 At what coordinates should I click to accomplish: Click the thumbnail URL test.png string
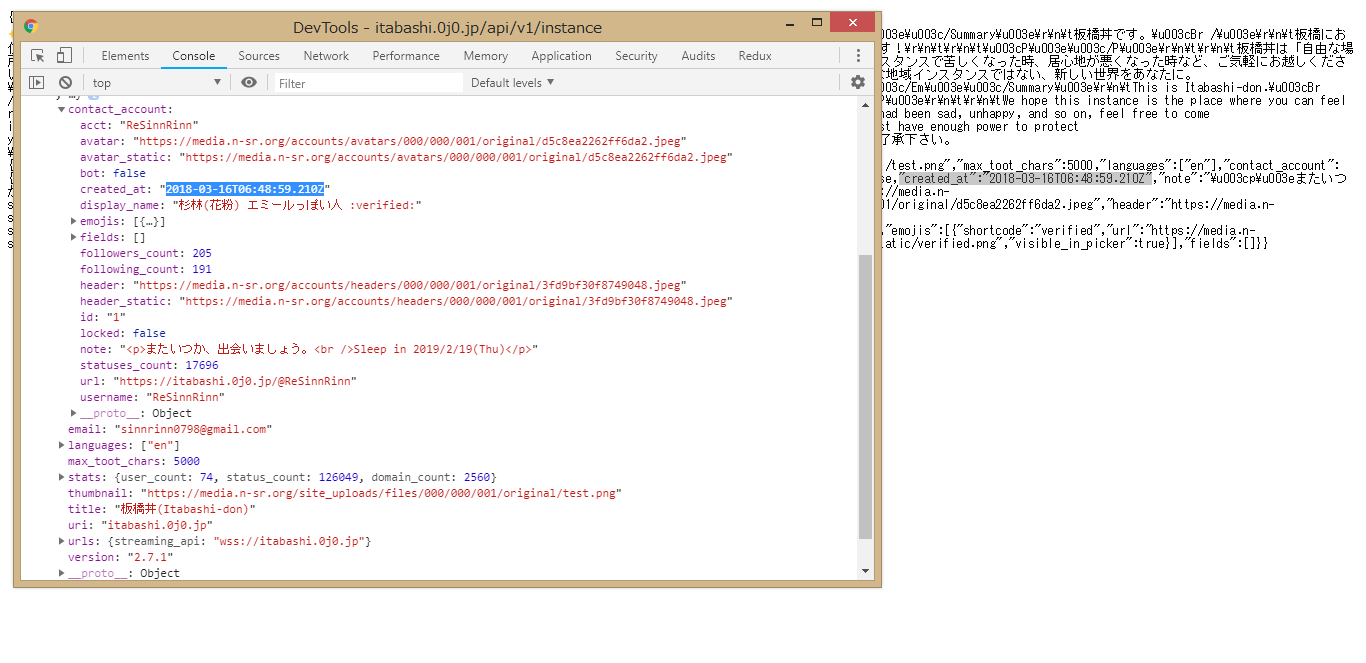pyautogui.click(x=380, y=493)
